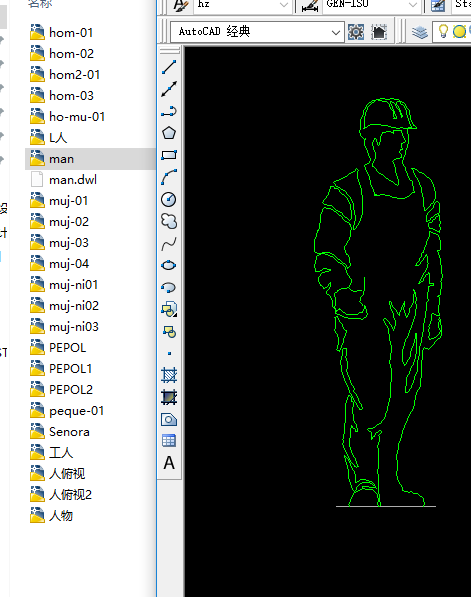
Task: Select the Spline draw tool
Action: pyautogui.click(x=169, y=244)
